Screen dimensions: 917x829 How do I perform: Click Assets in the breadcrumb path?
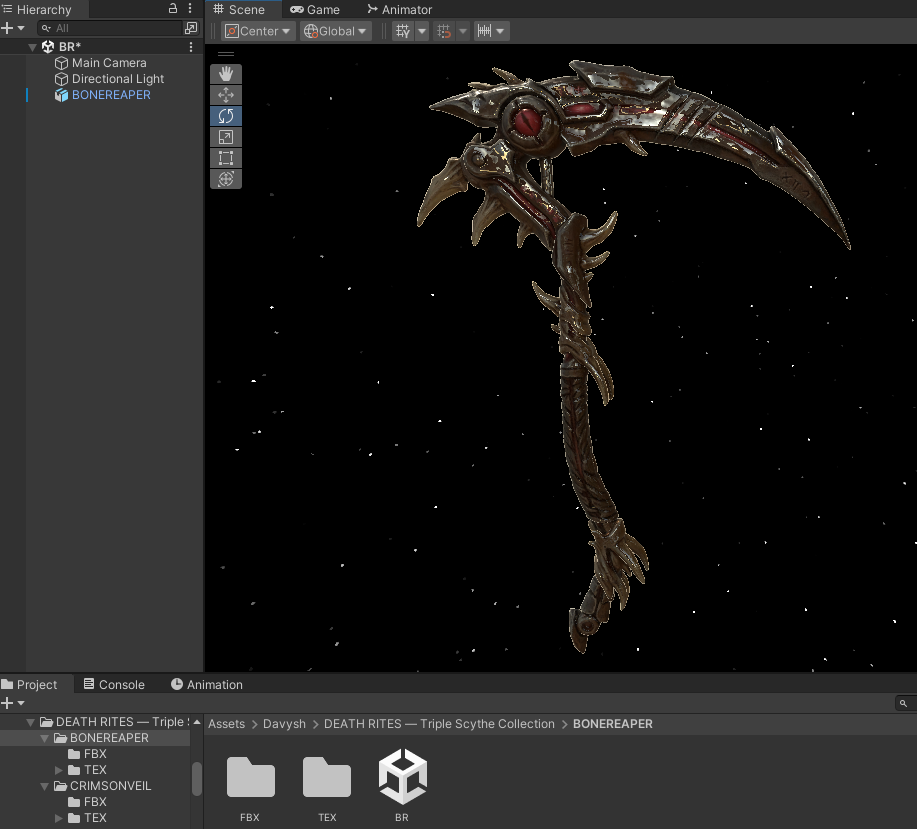click(x=226, y=724)
